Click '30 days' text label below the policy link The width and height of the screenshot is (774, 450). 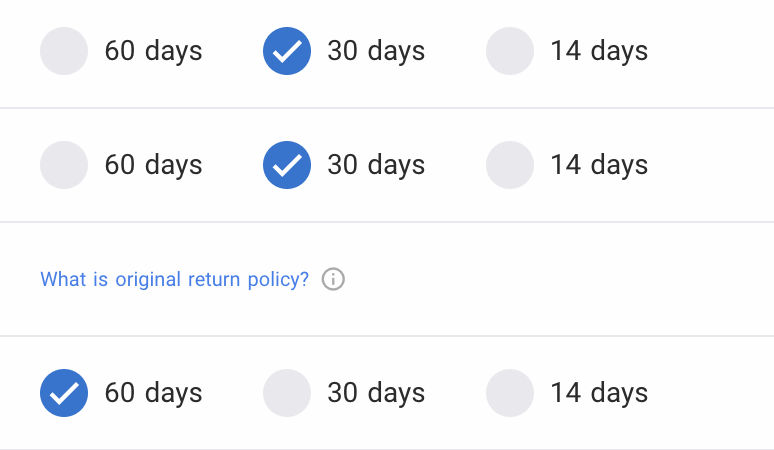coord(376,393)
